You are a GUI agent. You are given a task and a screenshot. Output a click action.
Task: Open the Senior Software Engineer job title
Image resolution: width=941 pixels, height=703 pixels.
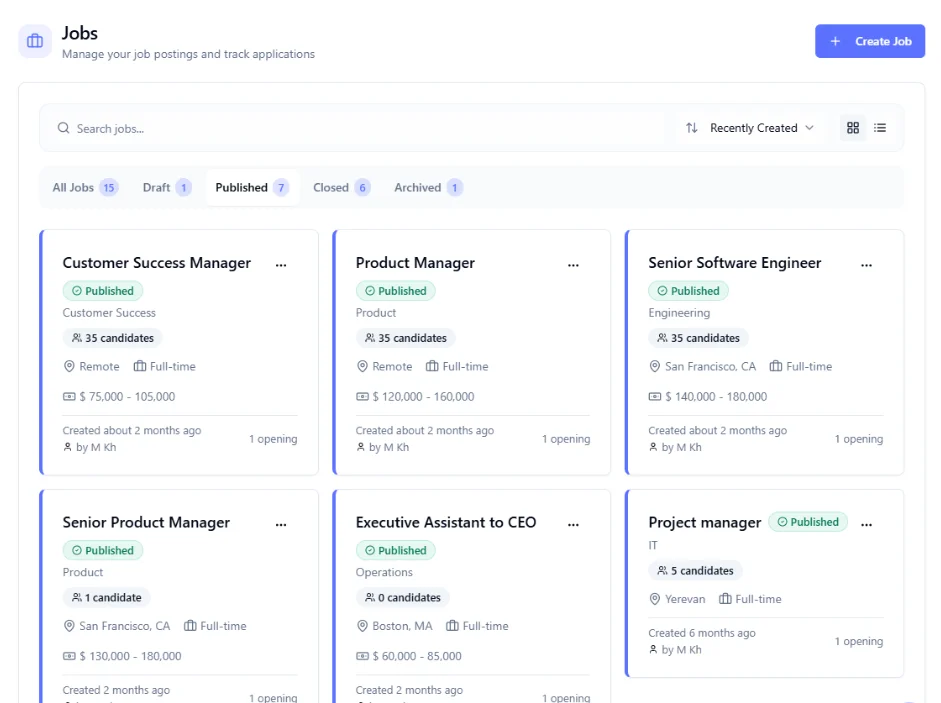735,263
